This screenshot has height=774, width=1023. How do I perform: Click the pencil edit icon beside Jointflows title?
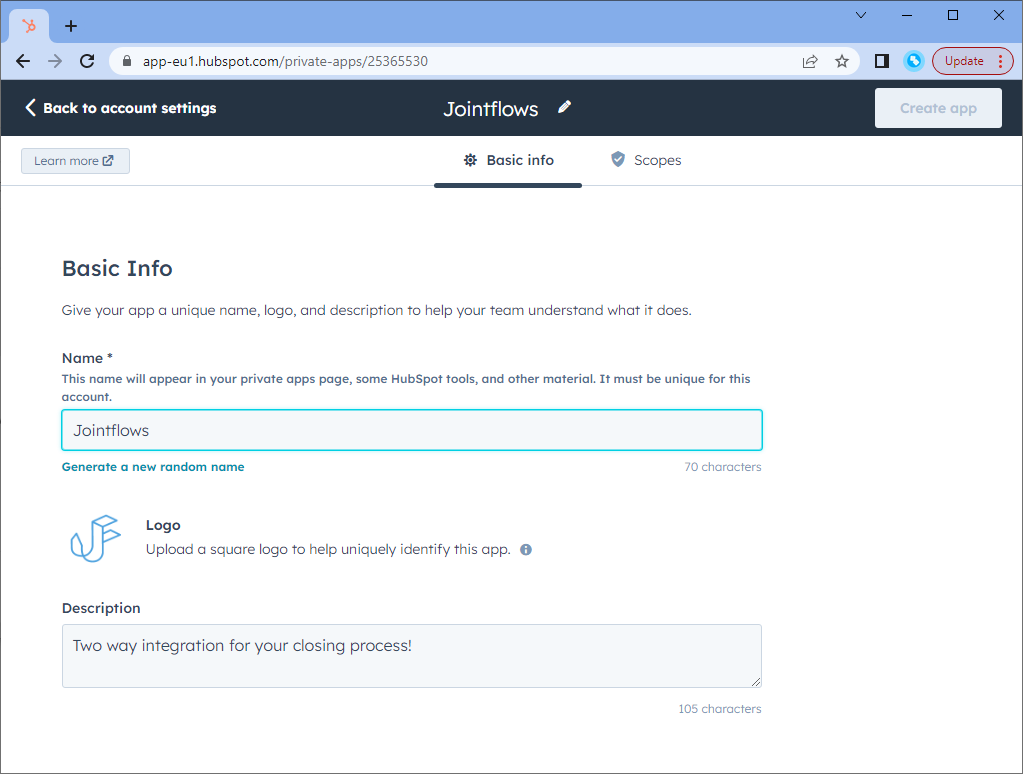[x=565, y=107]
